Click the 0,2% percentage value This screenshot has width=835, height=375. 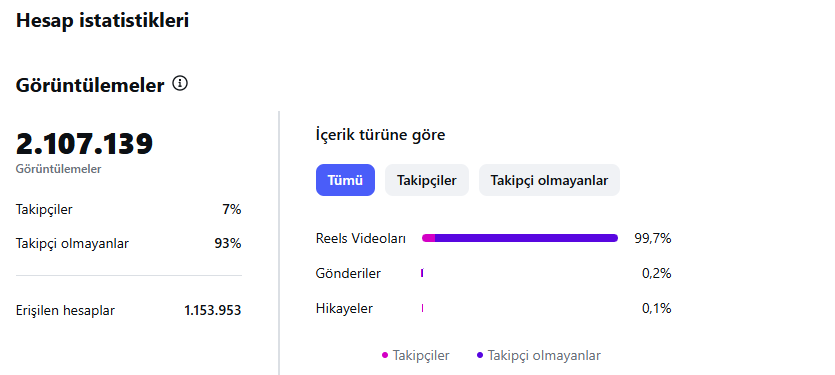(x=657, y=274)
